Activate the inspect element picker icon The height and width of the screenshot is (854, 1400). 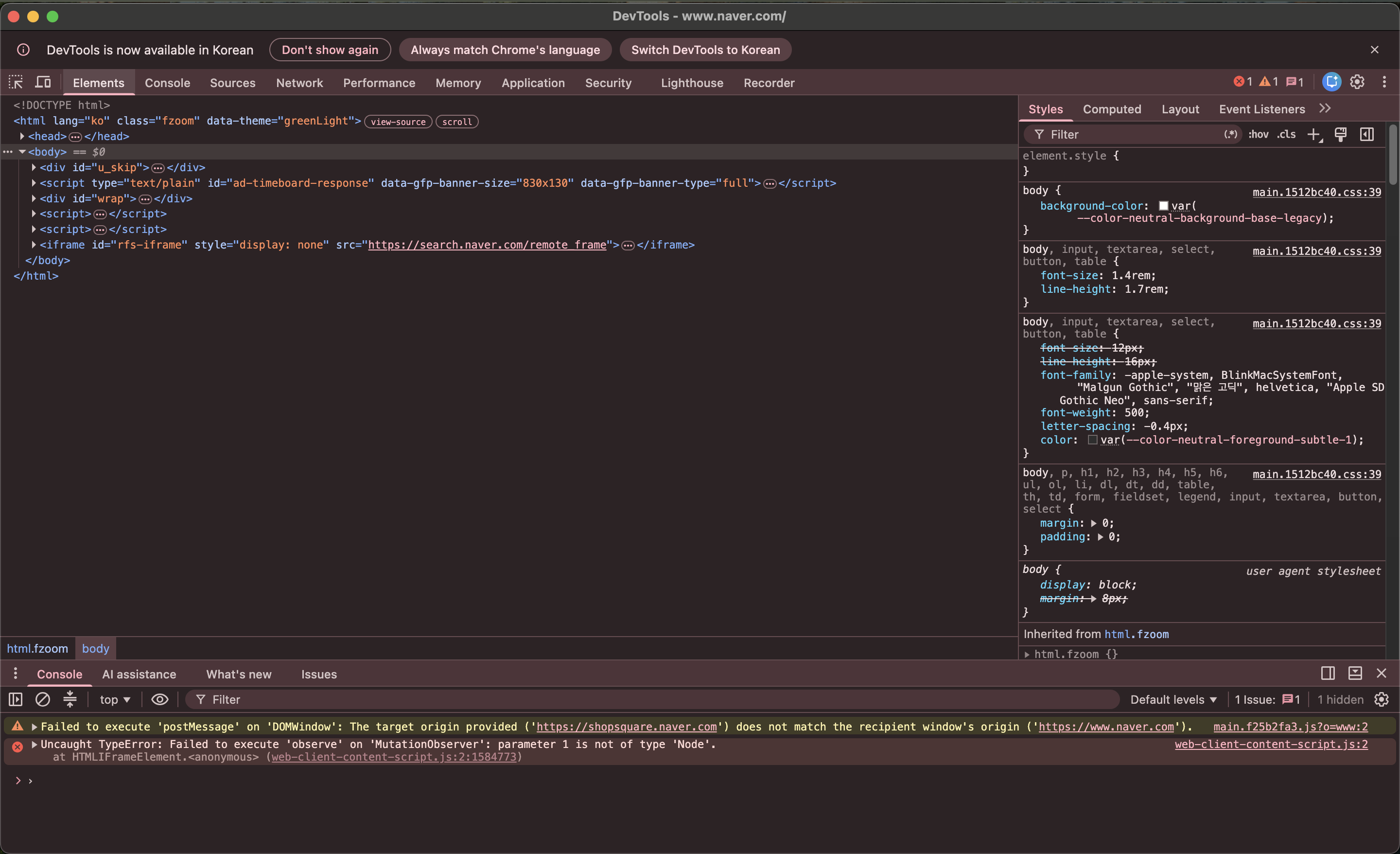[16, 83]
